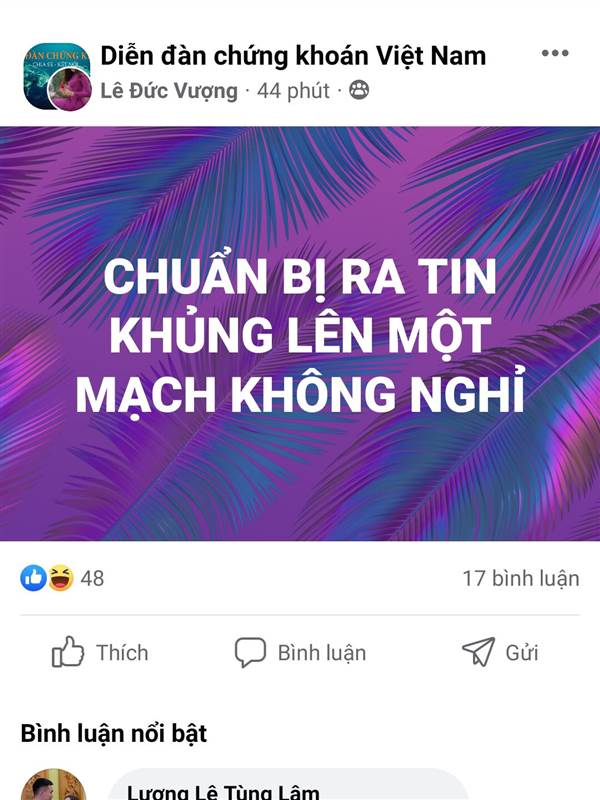Open the 17 bình luận comments link
Image resolution: width=600 pixels, height=800 pixels.
[521, 579]
